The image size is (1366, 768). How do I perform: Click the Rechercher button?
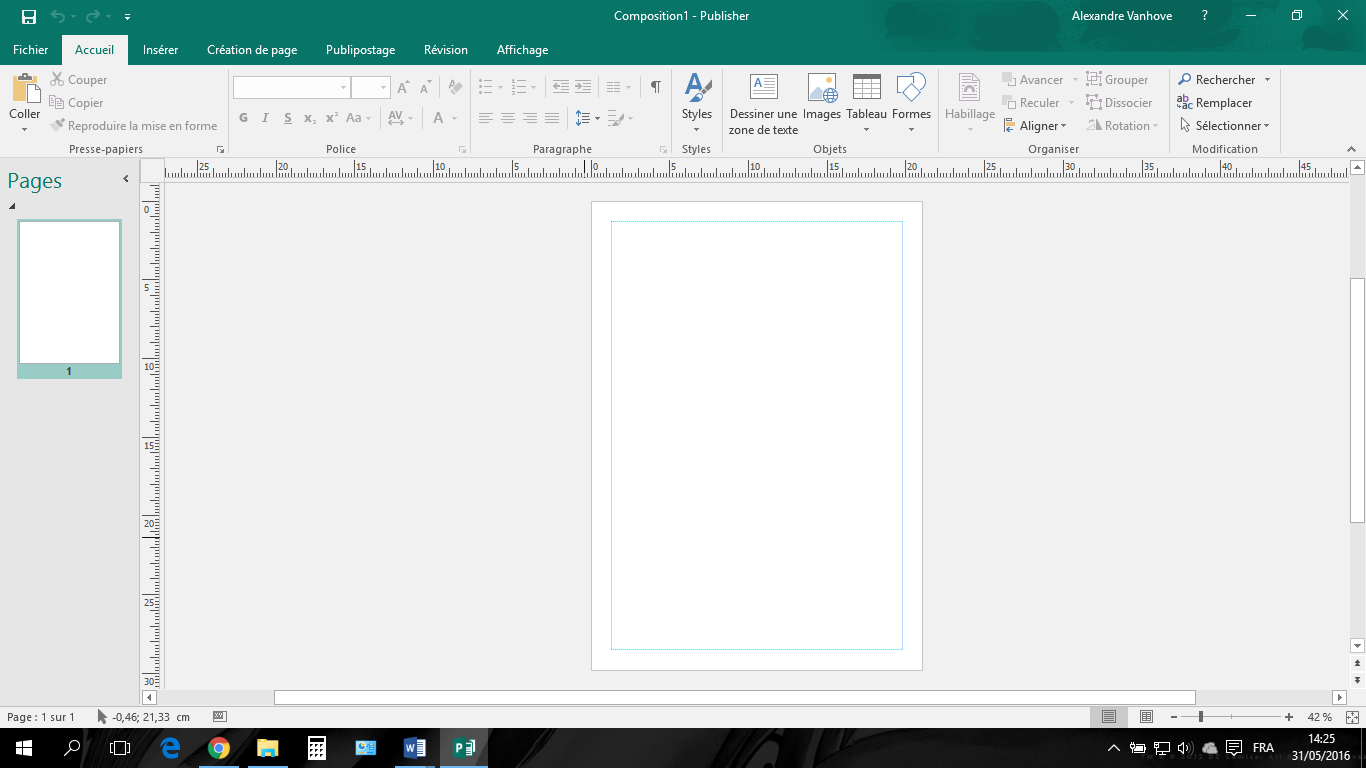pos(1216,80)
